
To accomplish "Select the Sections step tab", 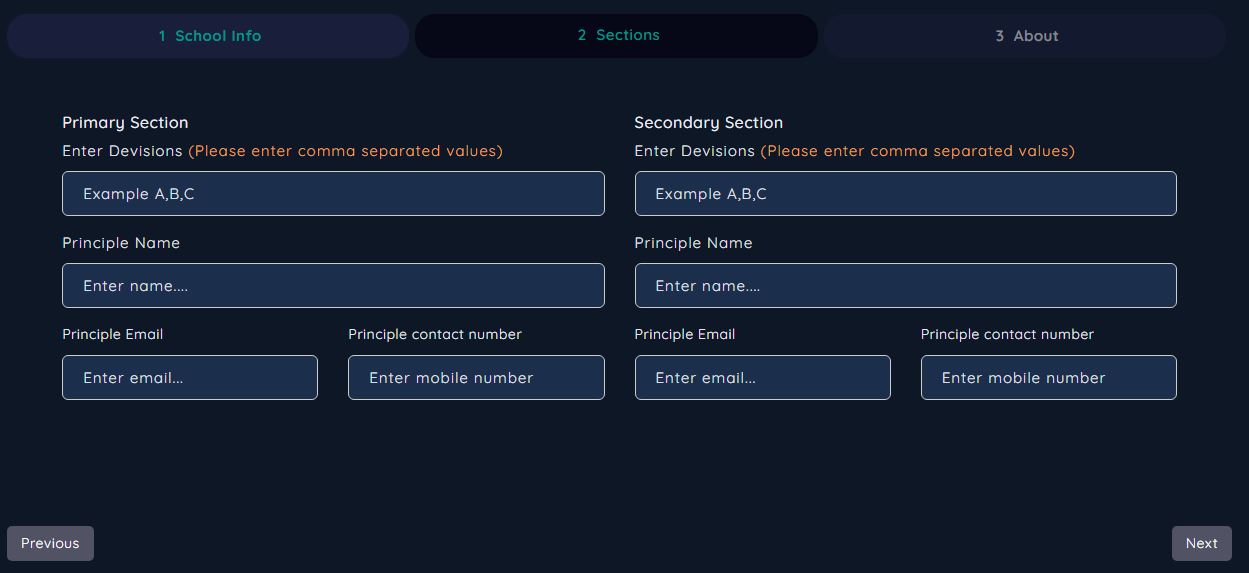I will [x=617, y=36].
